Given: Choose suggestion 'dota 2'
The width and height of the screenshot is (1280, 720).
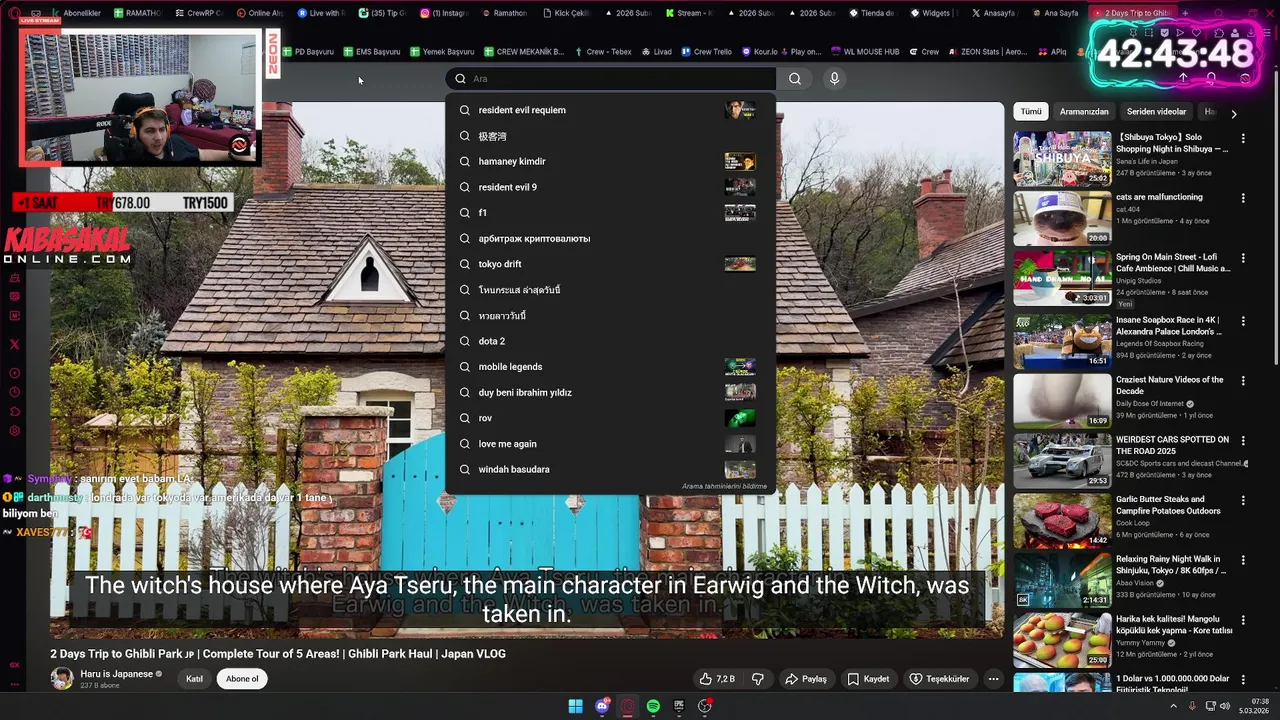Looking at the screenshot, I should click(610, 341).
